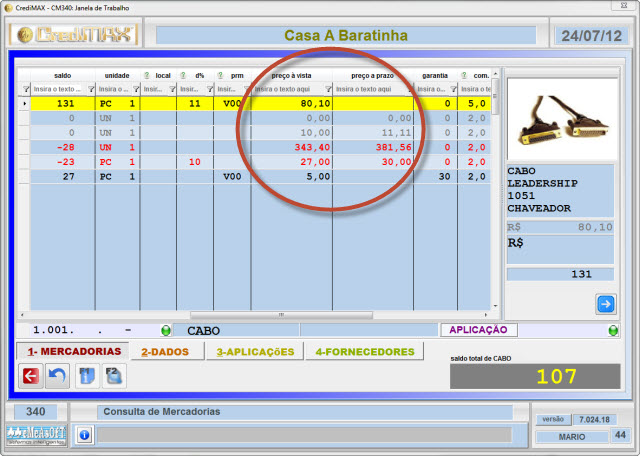The width and height of the screenshot is (640, 456).
Task: Open the 4-FORNECEDORES tab
Action: [364, 352]
